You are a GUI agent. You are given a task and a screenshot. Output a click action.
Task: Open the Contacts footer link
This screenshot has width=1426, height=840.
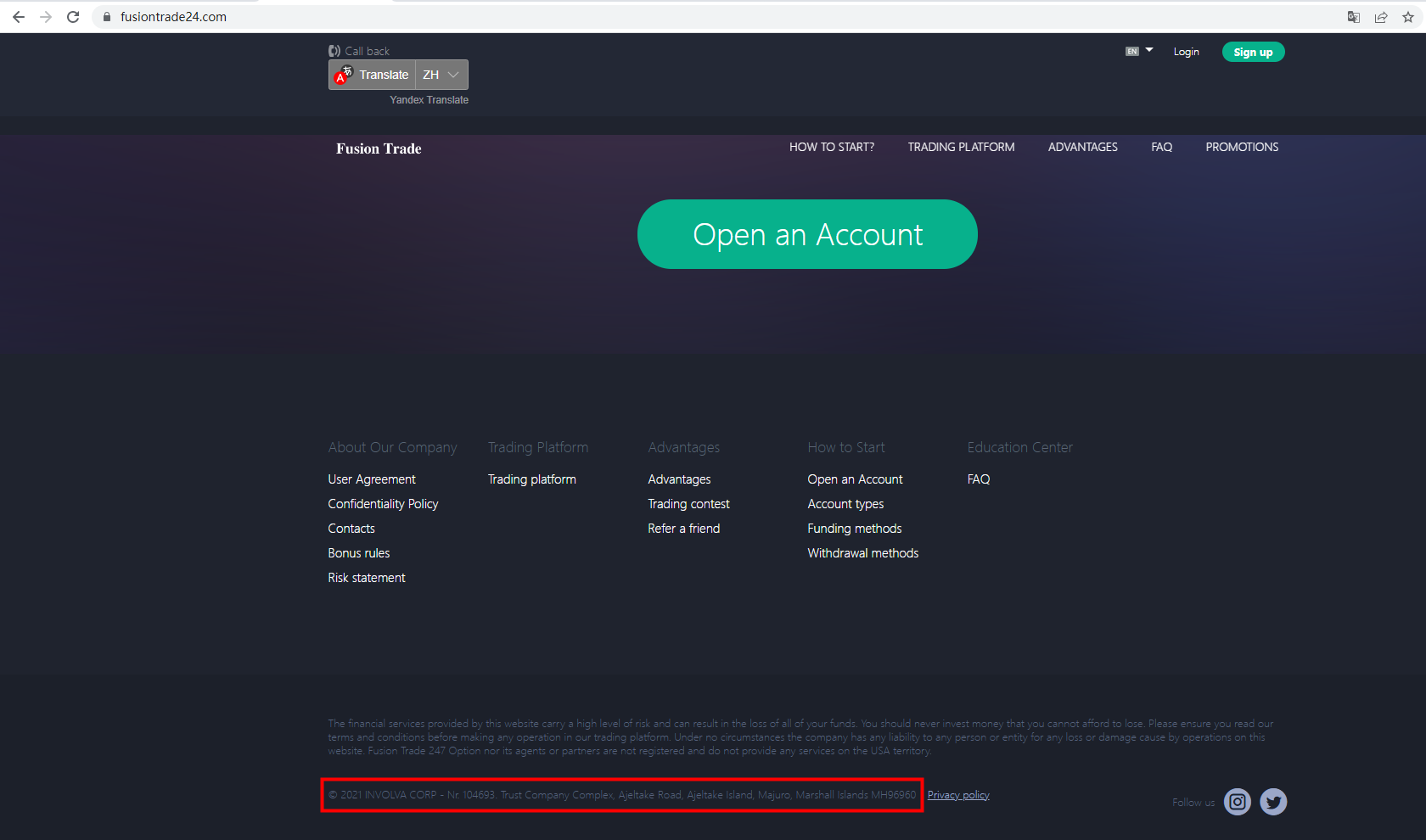coord(351,529)
